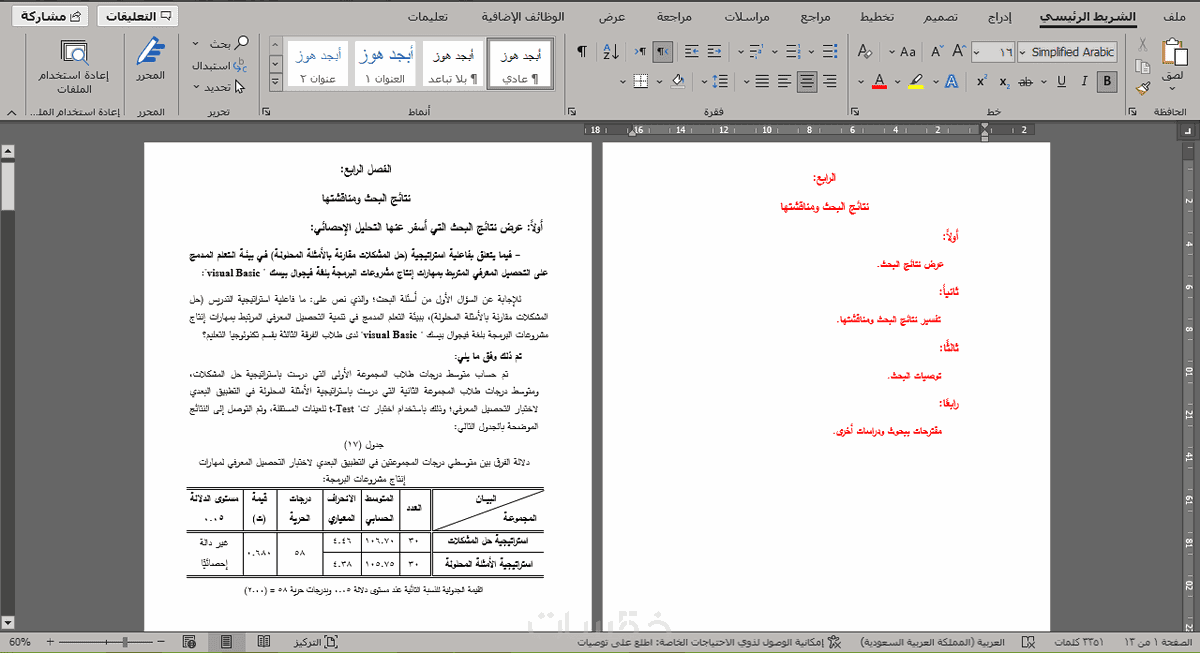Click the Multilevel List icon
1200x653 pixels.
tap(756, 52)
